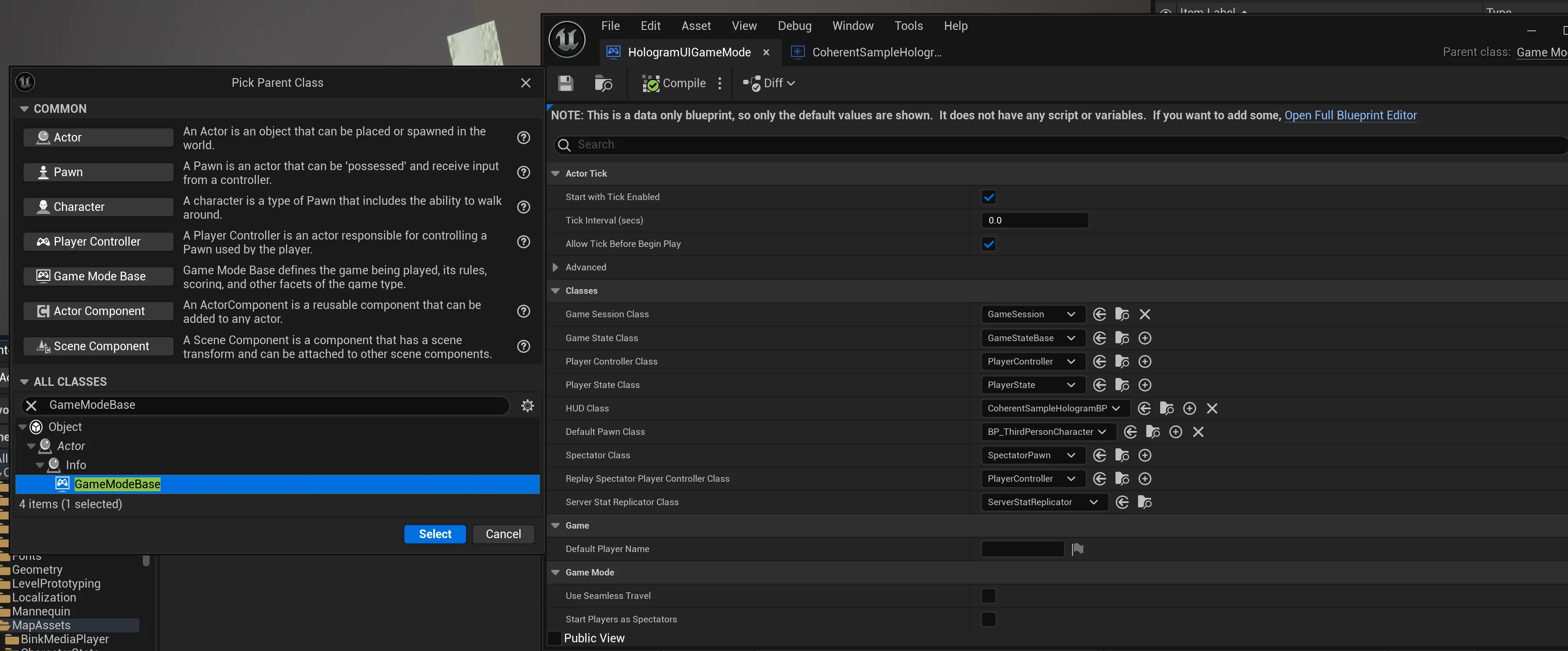Click the Tick Interval value field
The image size is (1568, 651).
click(x=1034, y=220)
